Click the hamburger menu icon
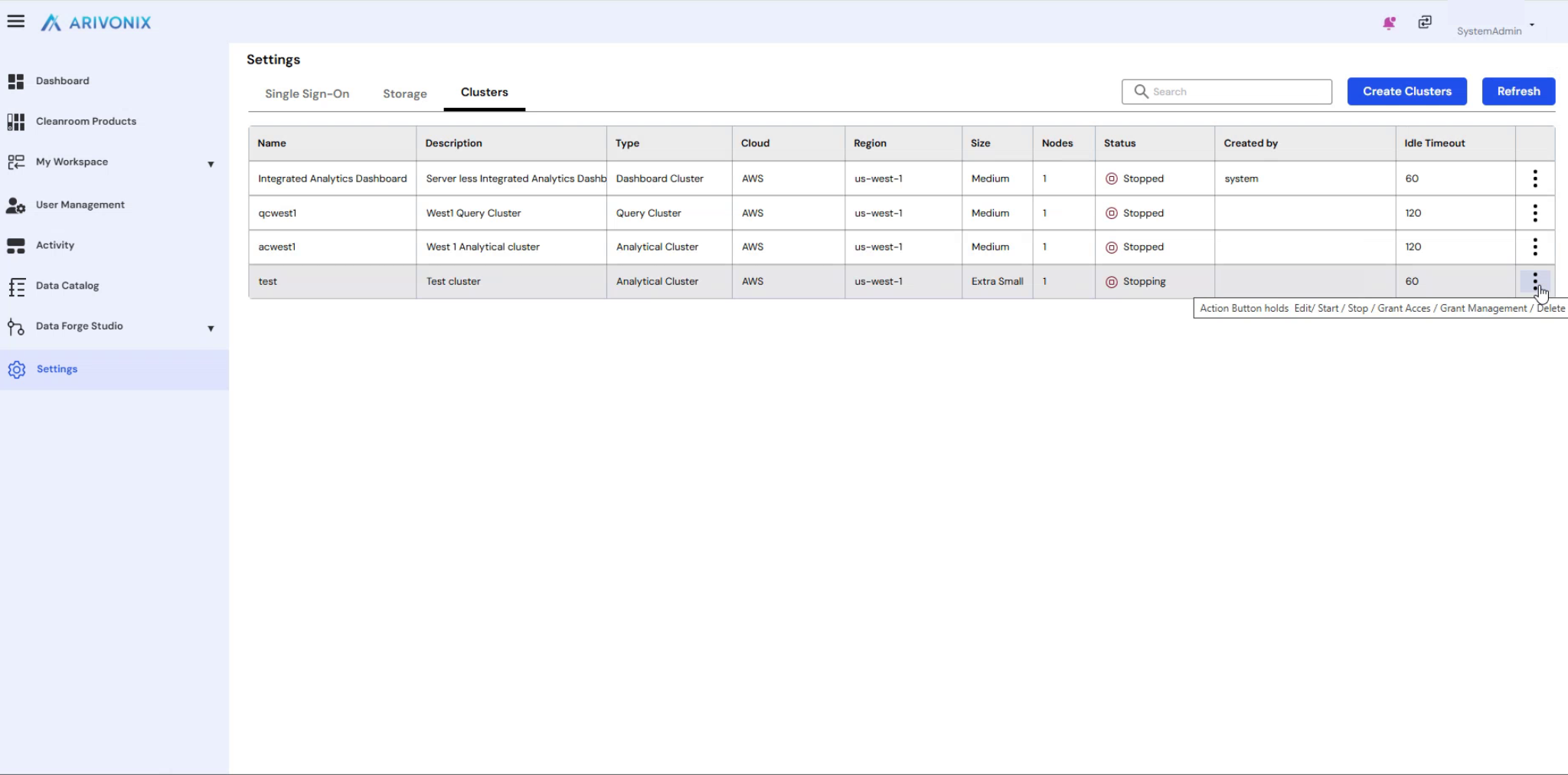1568x775 pixels. [x=16, y=21]
